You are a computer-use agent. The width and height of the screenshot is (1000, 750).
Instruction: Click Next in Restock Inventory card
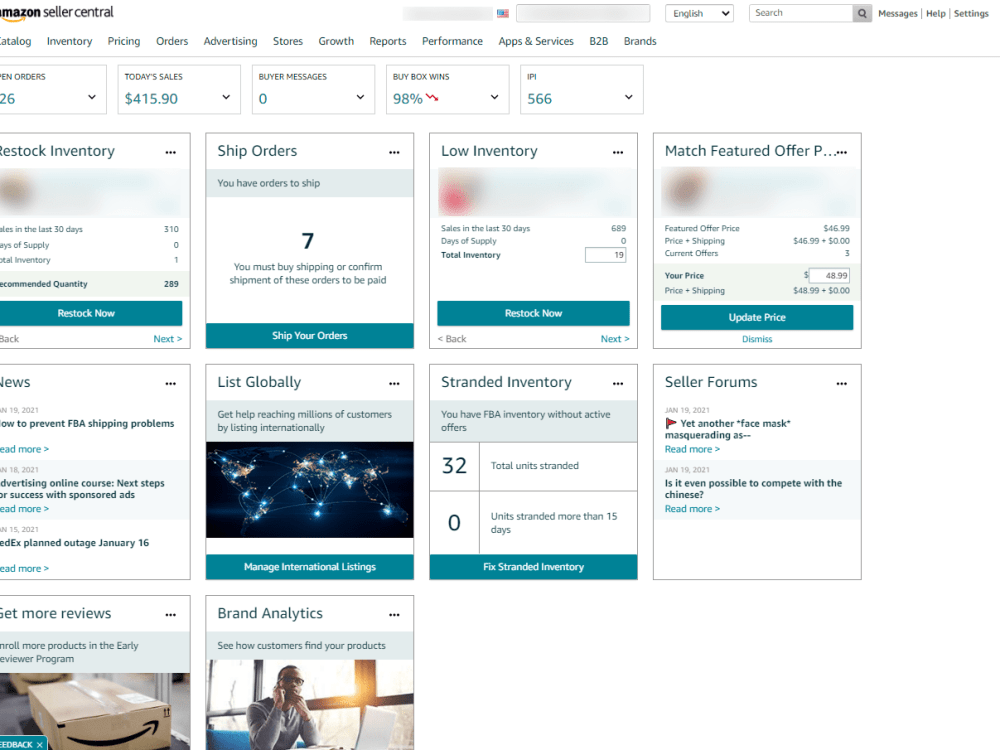click(x=168, y=339)
